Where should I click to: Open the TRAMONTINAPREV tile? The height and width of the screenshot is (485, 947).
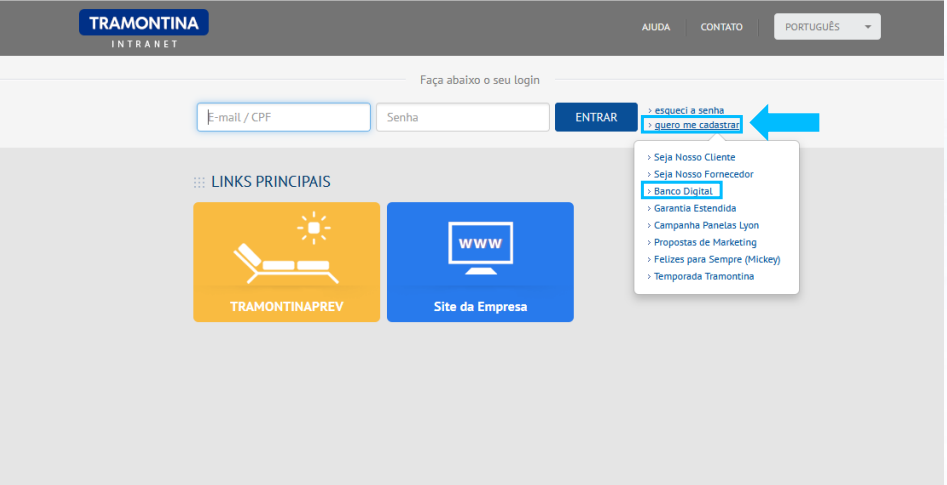point(286,262)
